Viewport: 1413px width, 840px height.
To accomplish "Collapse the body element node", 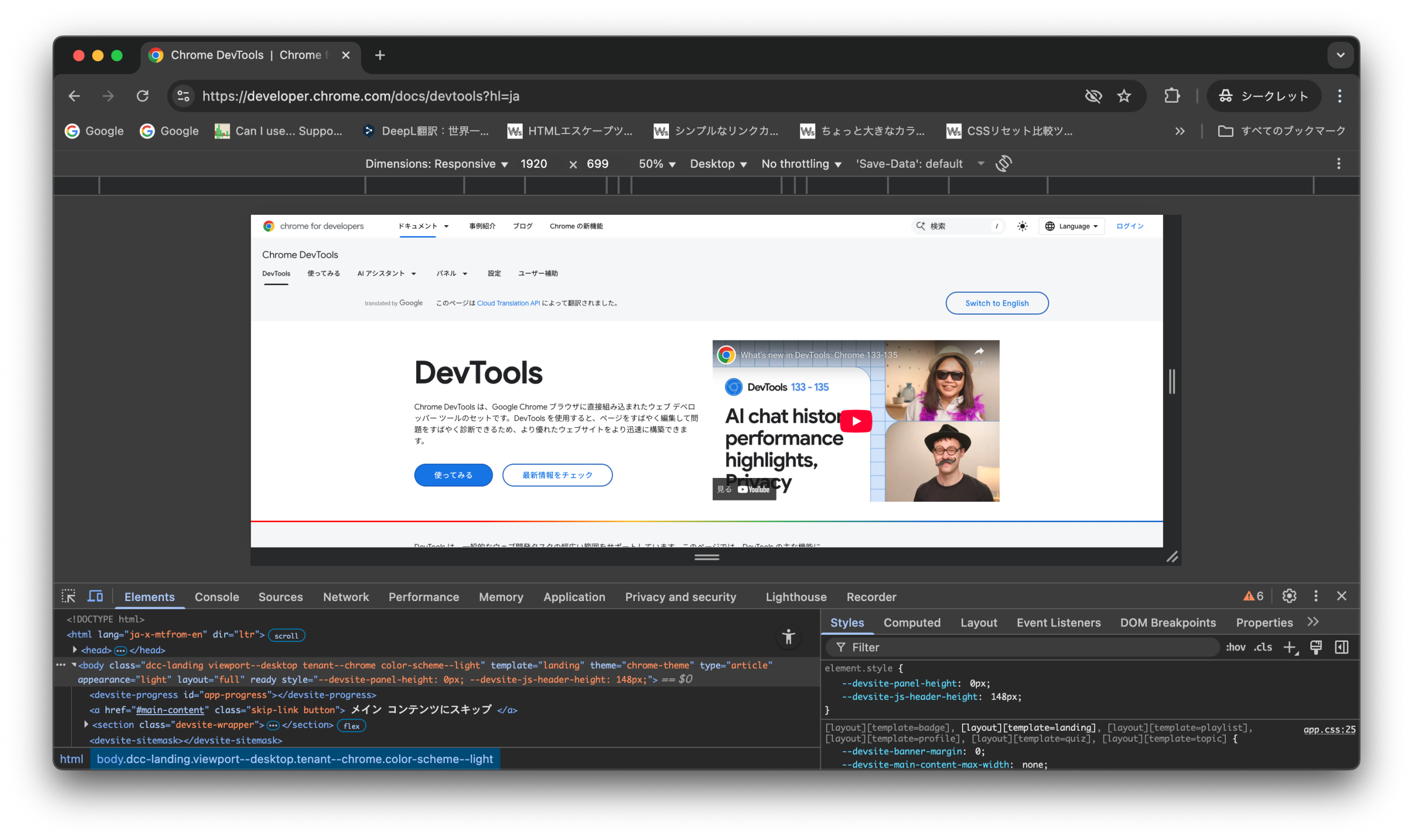I will [x=74, y=665].
